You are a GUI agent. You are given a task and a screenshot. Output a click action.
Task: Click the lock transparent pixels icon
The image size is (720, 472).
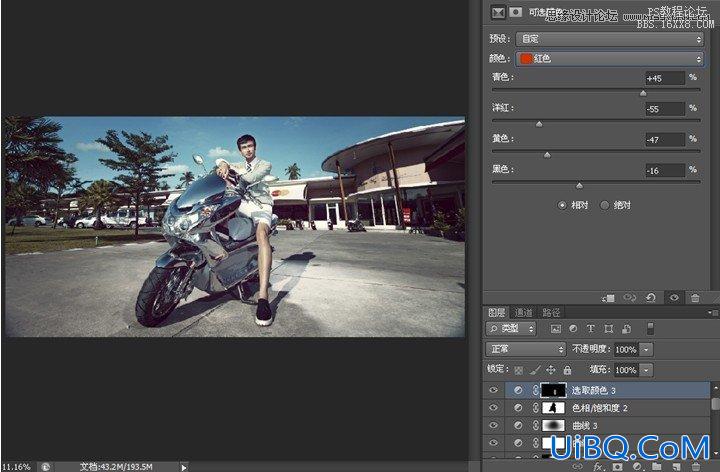tap(518, 370)
